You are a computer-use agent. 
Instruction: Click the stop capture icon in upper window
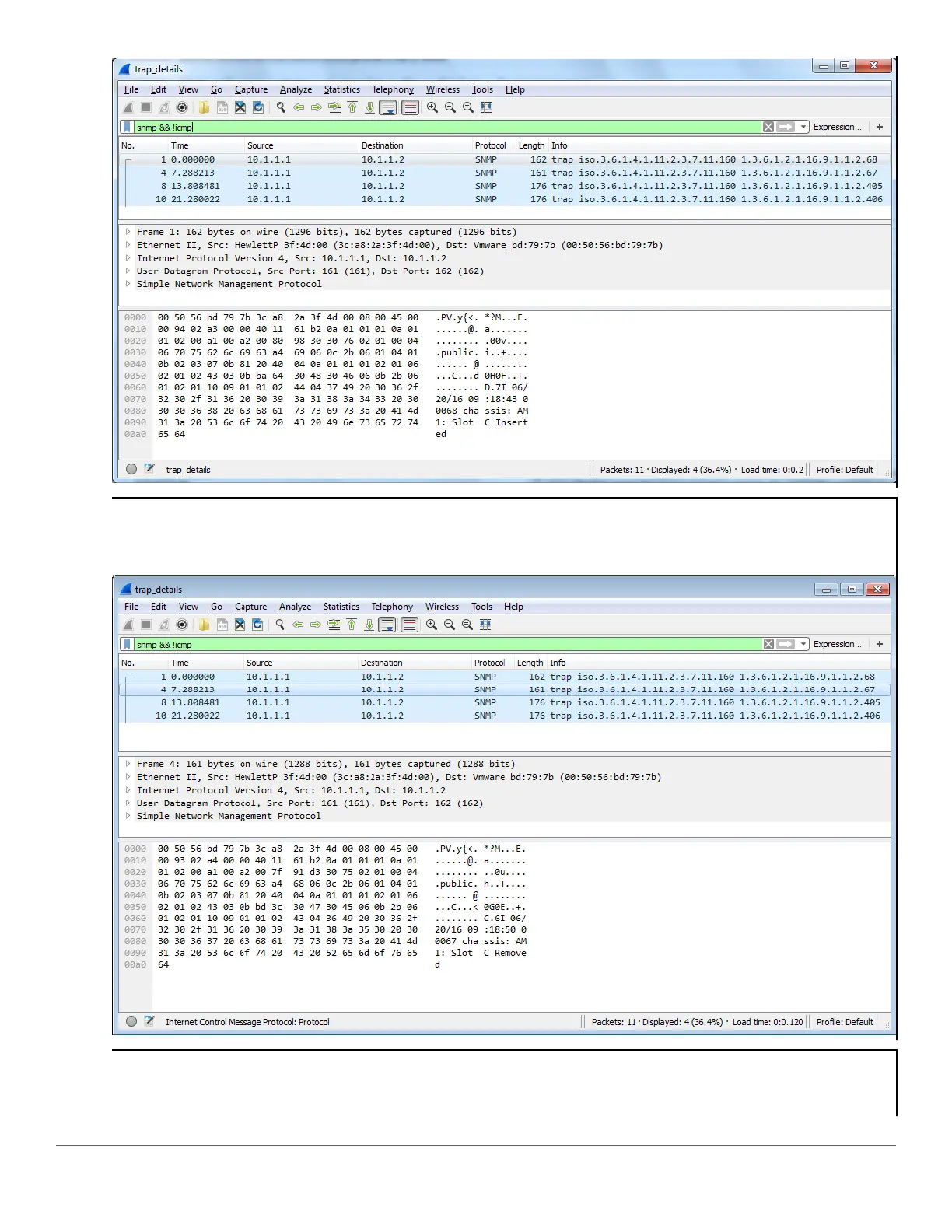point(146,107)
